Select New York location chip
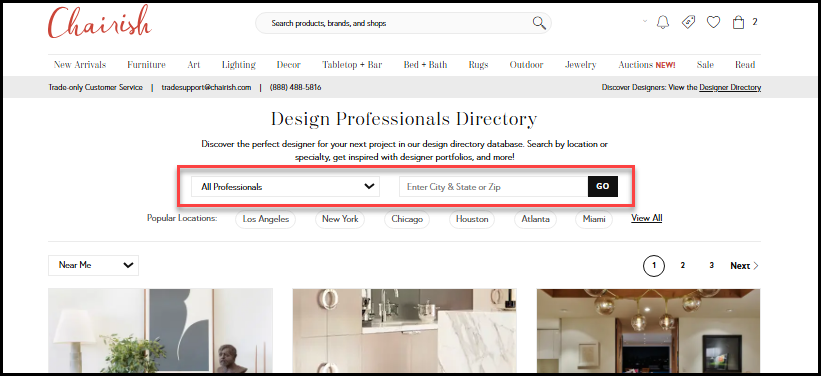Image resolution: width=821 pixels, height=376 pixels. tap(340, 219)
